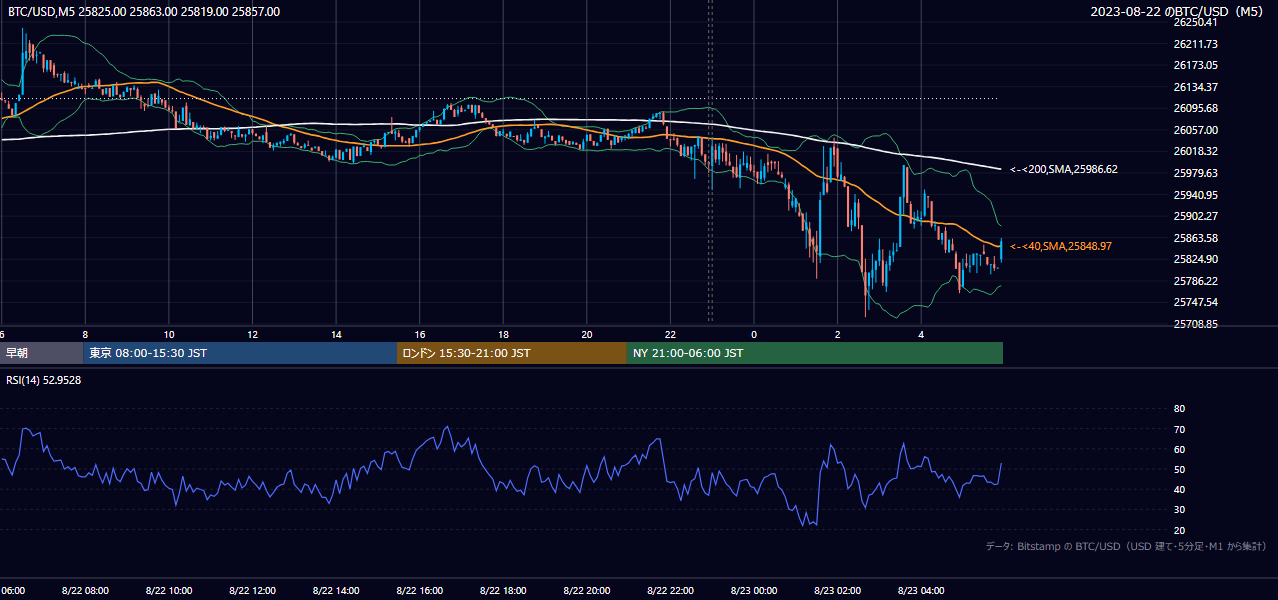
Task: Click price axis label 26057.00
Action: point(1195,130)
